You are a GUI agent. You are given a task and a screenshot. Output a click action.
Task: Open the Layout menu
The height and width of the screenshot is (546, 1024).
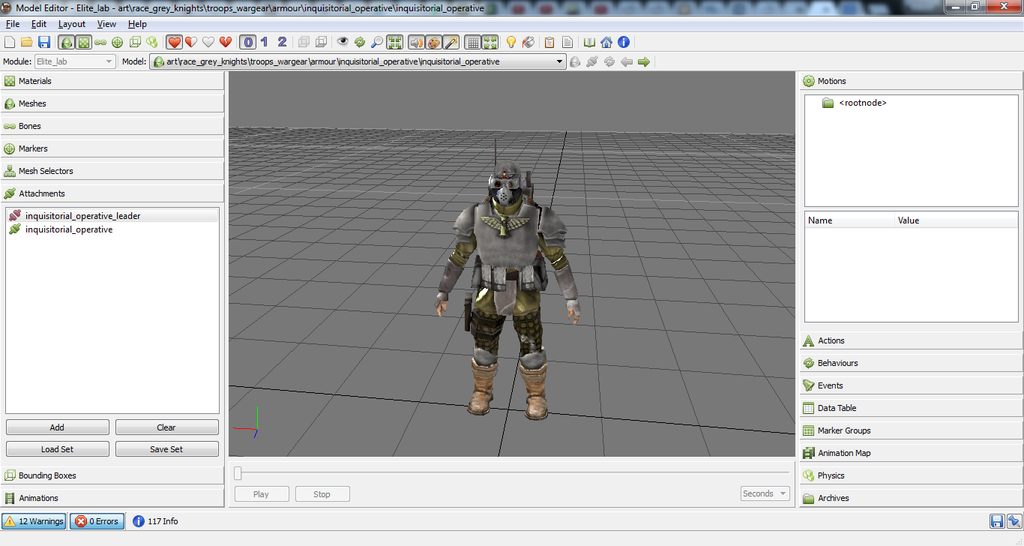[x=71, y=24]
